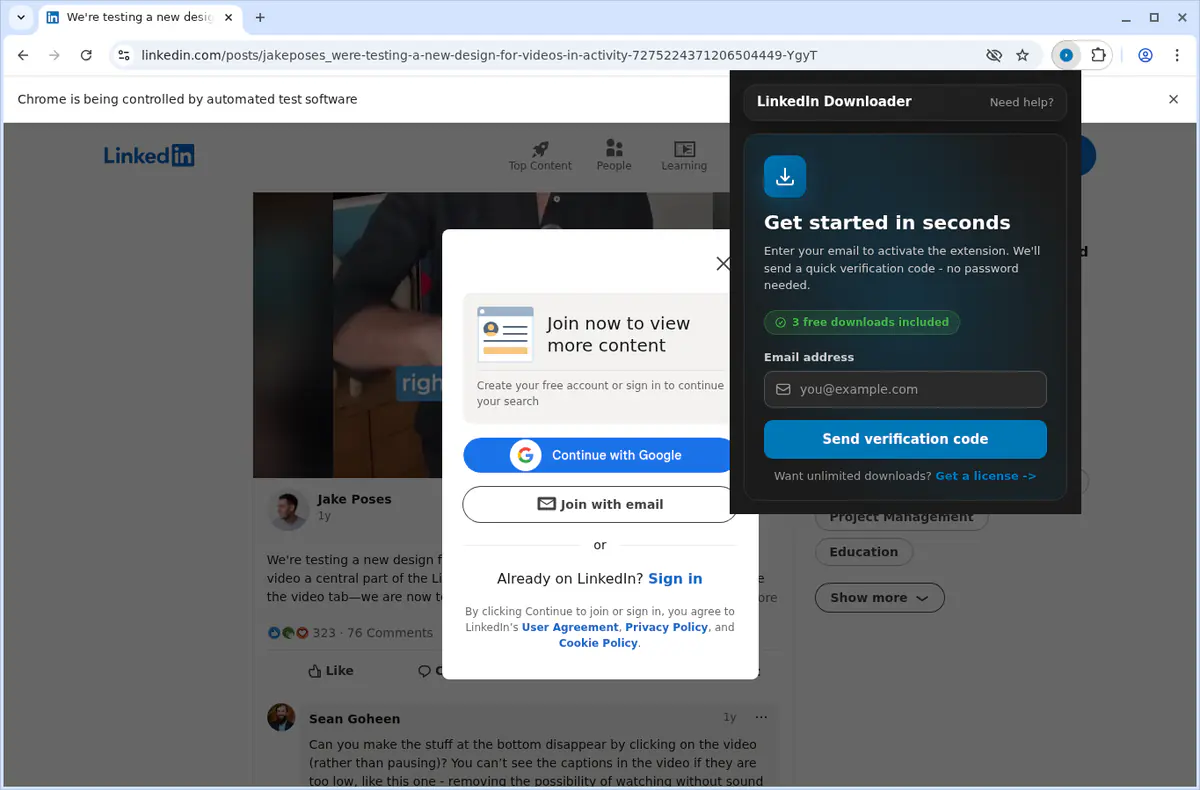Dismiss the automated test software infobar
Image resolution: width=1200 pixels, height=790 pixels.
pos(1174,99)
